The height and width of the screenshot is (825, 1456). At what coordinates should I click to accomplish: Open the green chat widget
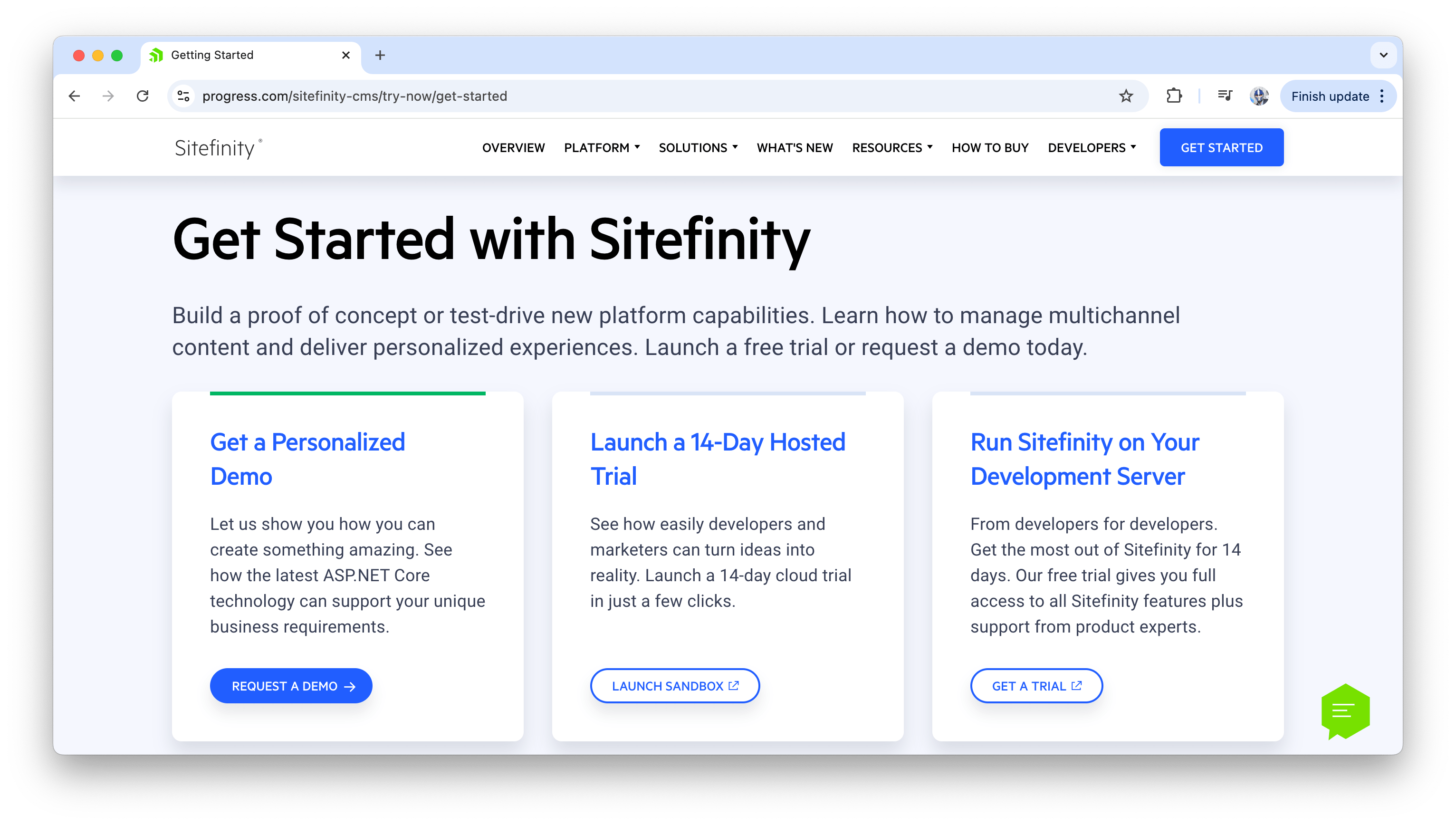pyautogui.click(x=1345, y=710)
